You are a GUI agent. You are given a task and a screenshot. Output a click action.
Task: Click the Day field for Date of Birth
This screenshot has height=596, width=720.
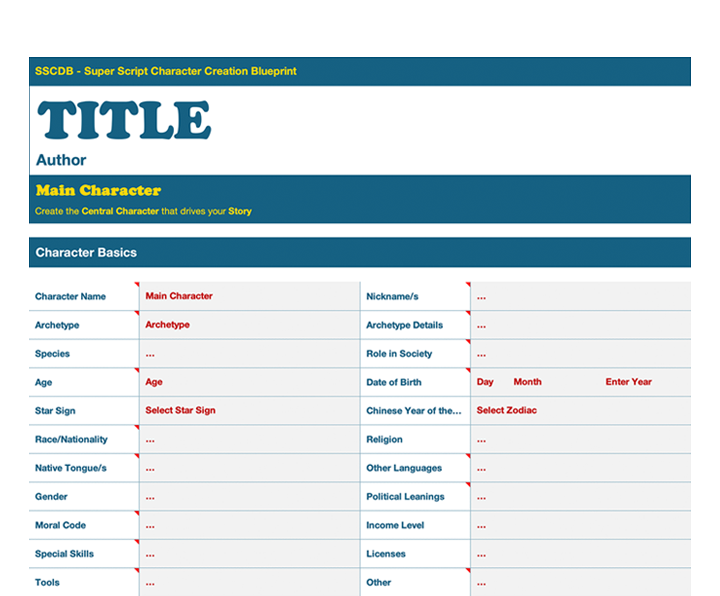pyautogui.click(x=485, y=382)
